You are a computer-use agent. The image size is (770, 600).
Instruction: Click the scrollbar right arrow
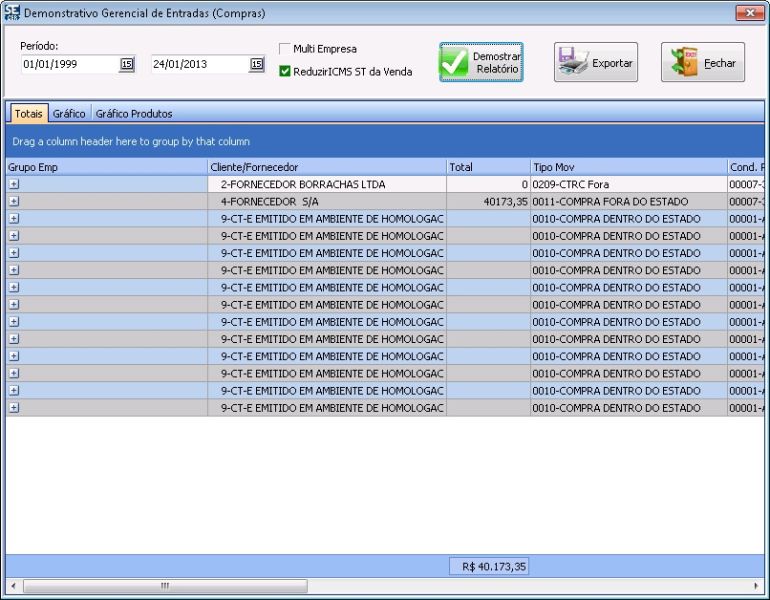point(756,585)
